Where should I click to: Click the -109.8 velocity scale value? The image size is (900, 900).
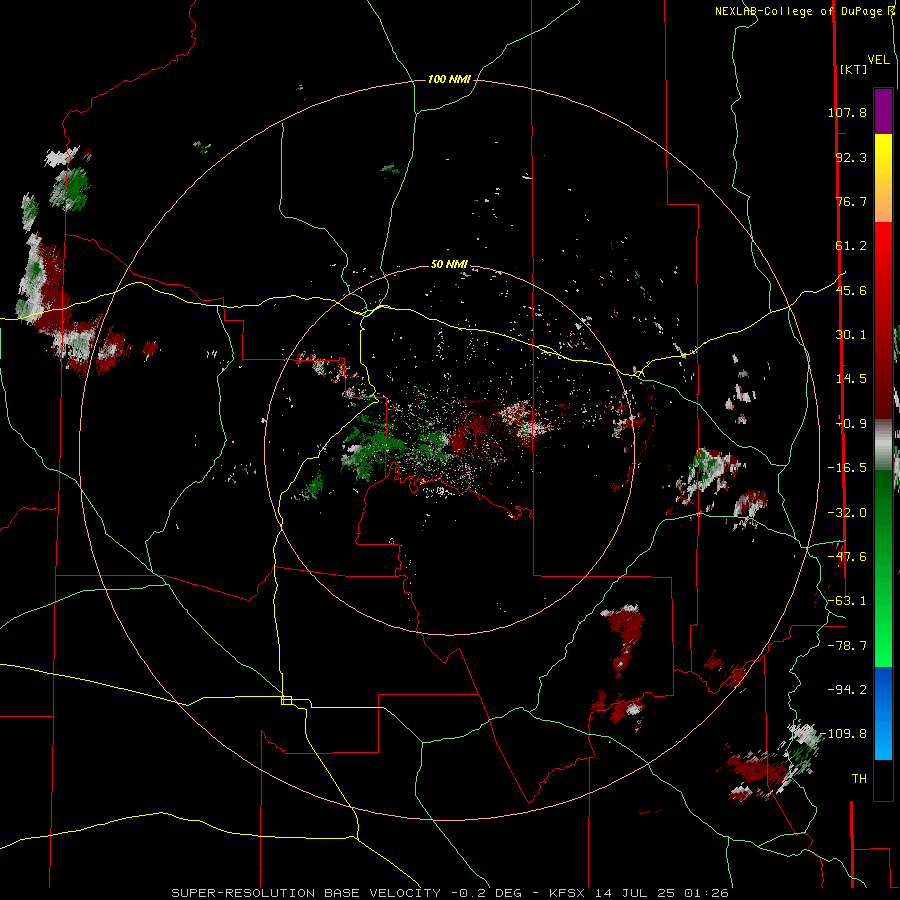pyautogui.click(x=844, y=734)
